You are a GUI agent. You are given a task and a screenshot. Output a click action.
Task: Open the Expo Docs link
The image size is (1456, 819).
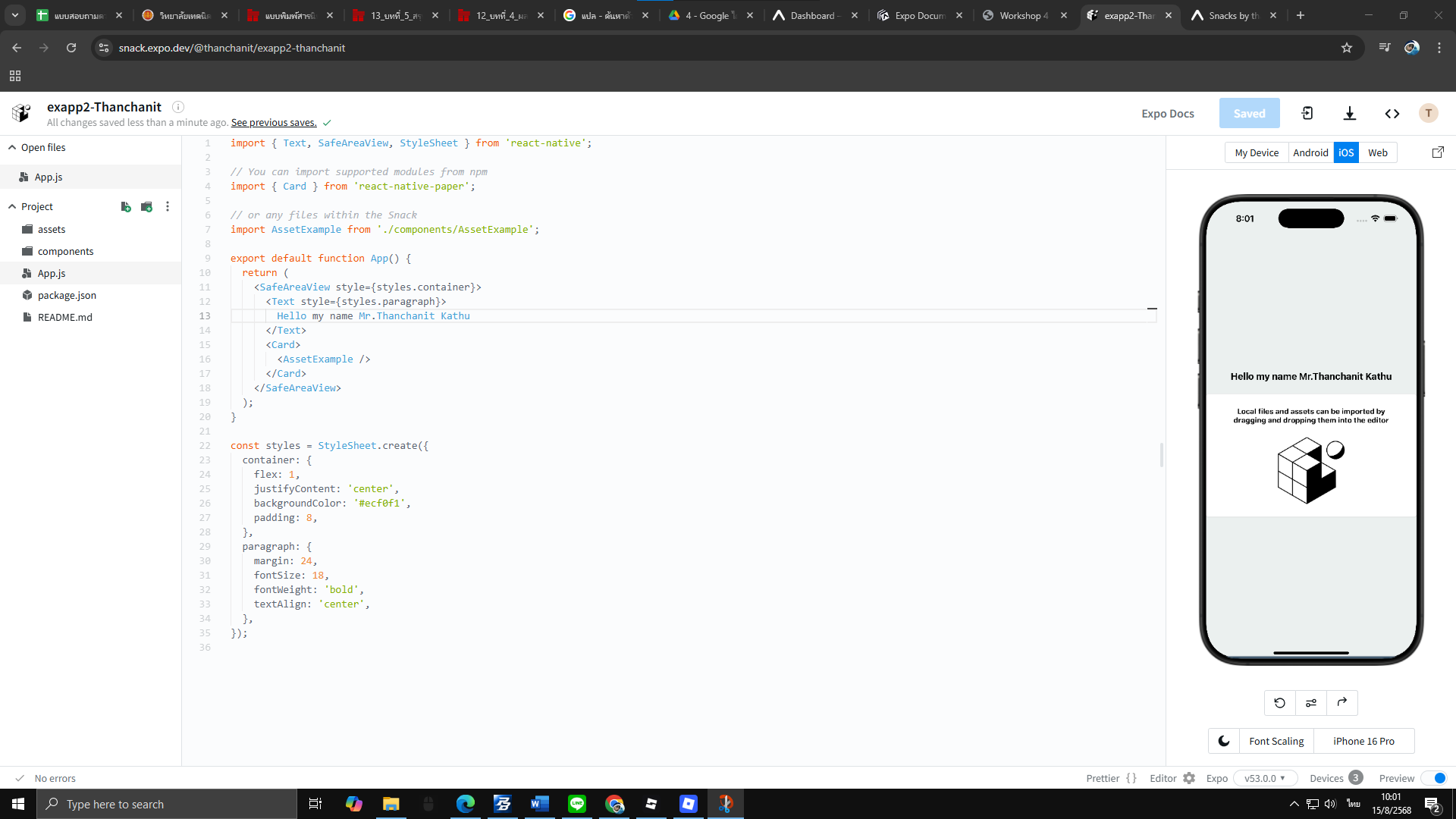click(x=1168, y=113)
